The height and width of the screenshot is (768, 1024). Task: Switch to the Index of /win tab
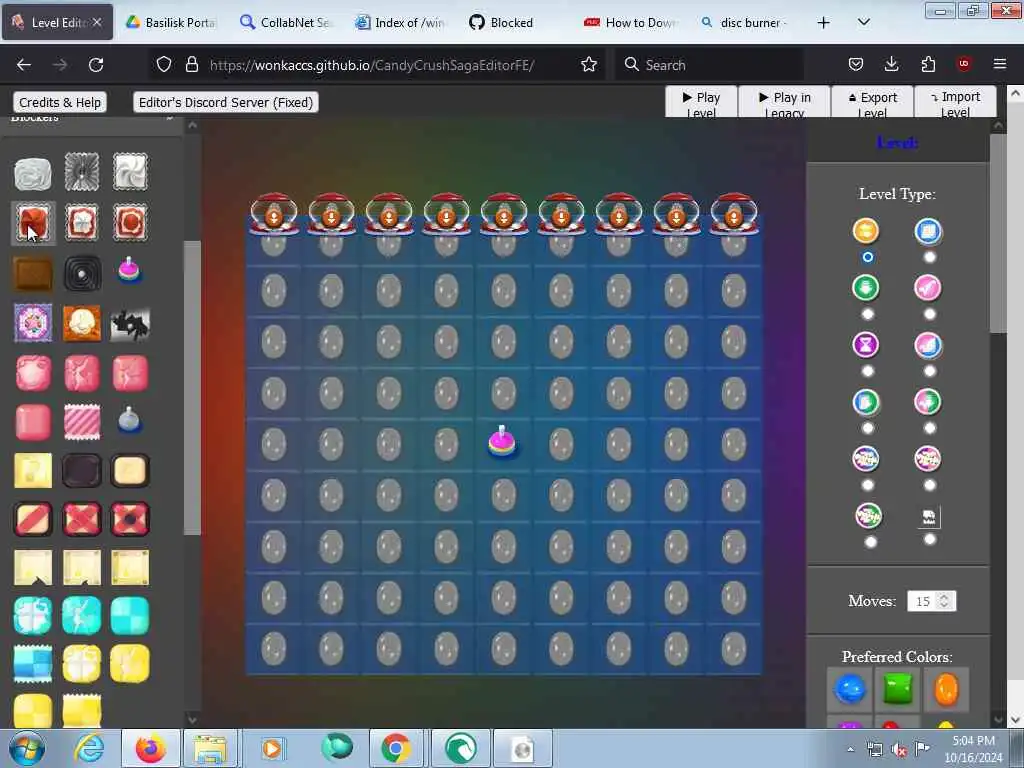point(400,22)
